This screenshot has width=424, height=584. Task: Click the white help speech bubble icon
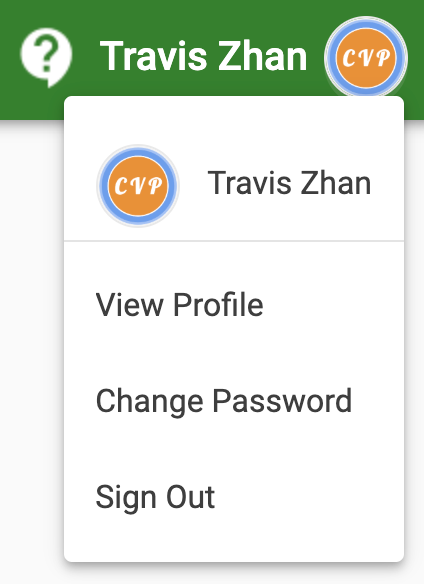coord(46,57)
